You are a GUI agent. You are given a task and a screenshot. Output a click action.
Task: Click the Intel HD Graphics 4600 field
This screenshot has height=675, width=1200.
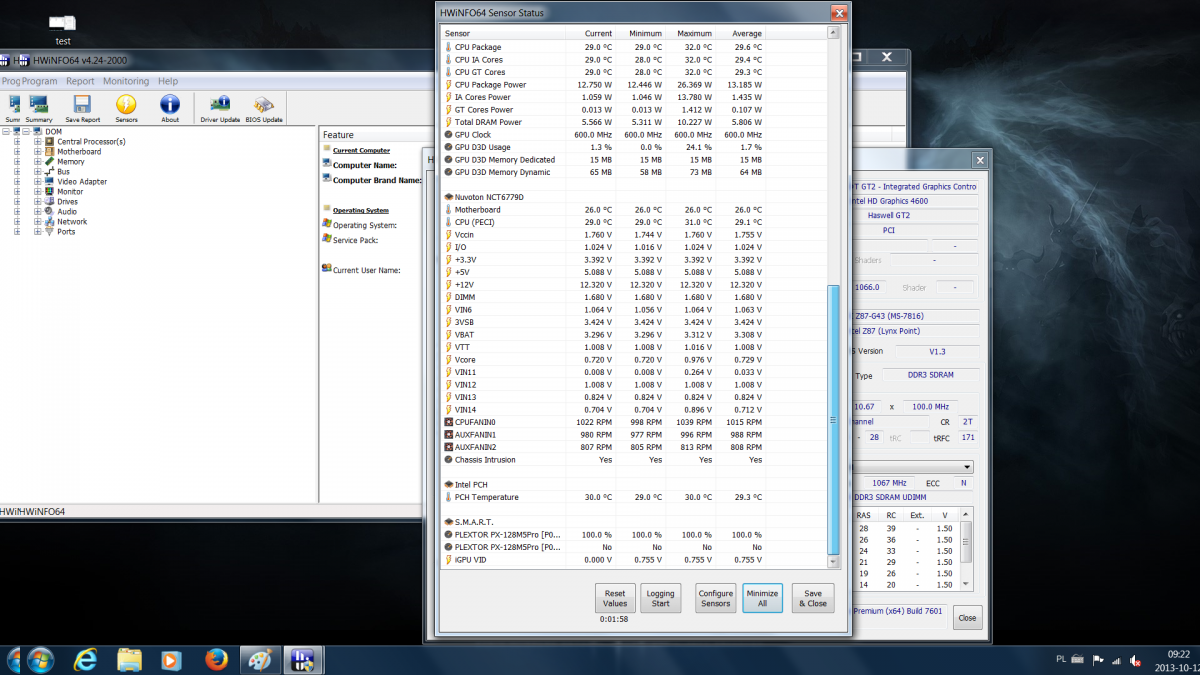tap(913, 201)
